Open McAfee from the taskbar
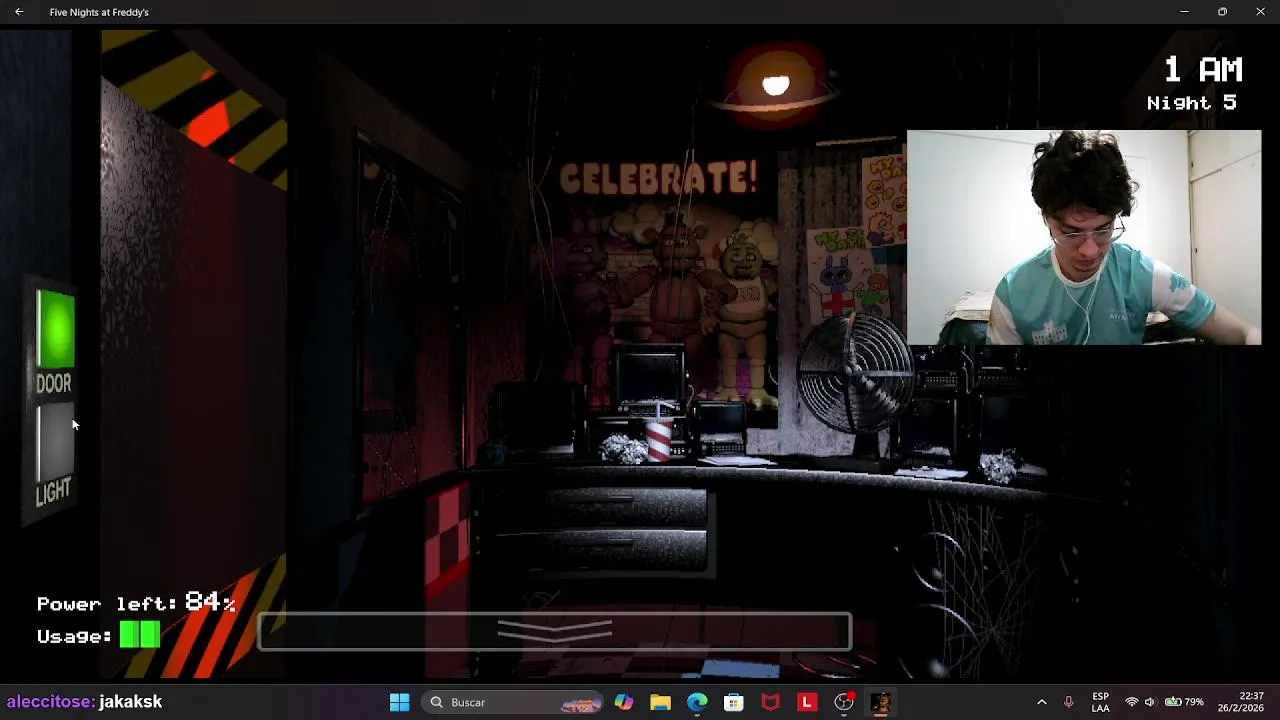 770,702
